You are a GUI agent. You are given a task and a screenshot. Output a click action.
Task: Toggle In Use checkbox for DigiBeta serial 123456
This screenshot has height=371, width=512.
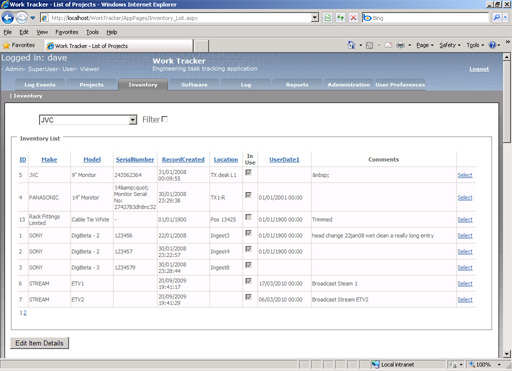(248, 233)
